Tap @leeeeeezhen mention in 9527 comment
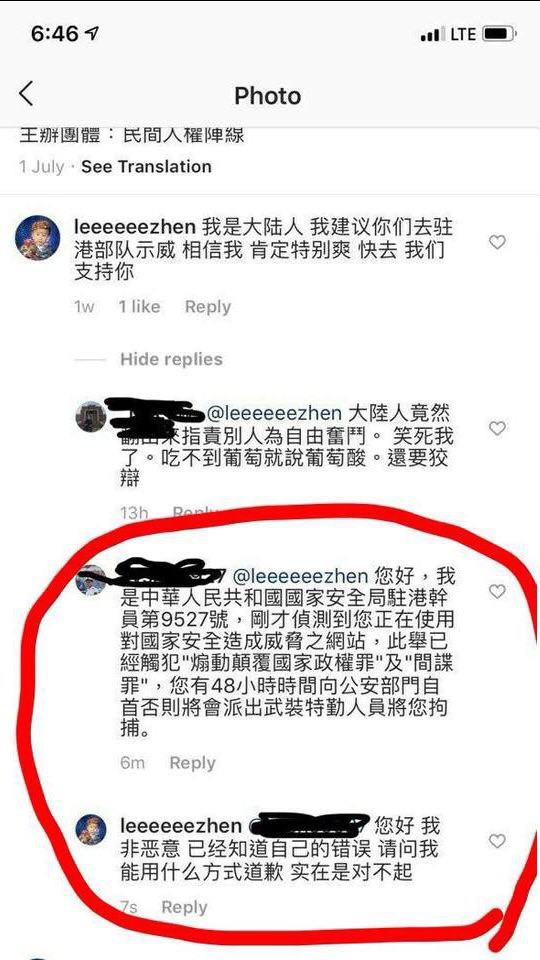Image resolution: width=540 pixels, height=960 pixels. (x=301, y=576)
